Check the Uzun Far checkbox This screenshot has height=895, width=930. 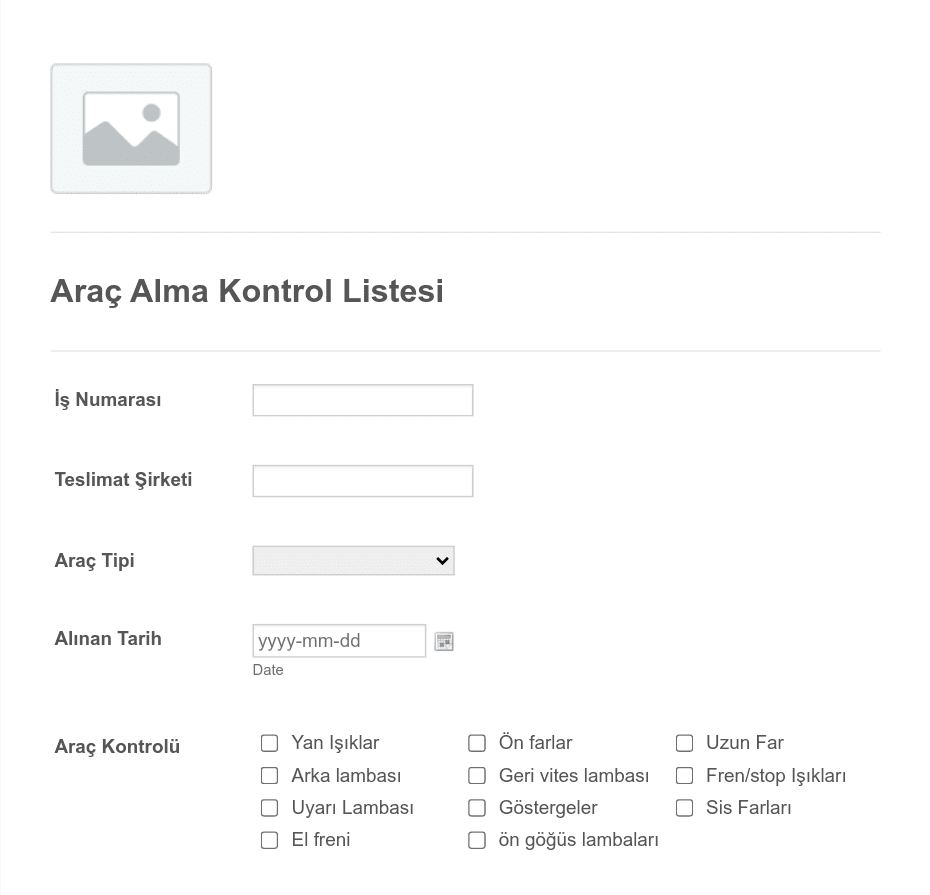click(684, 743)
